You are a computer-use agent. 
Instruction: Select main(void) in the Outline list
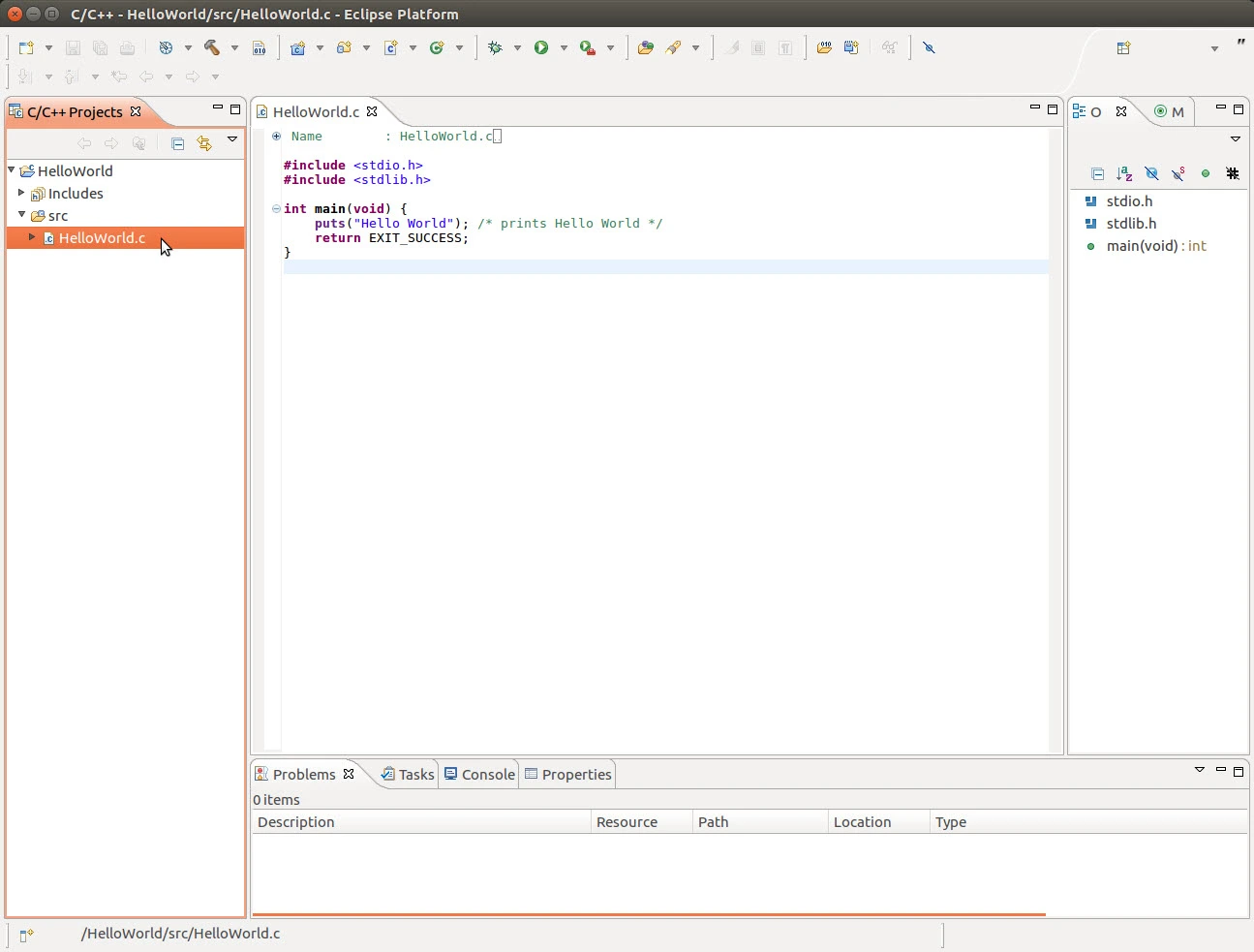tap(1142, 246)
